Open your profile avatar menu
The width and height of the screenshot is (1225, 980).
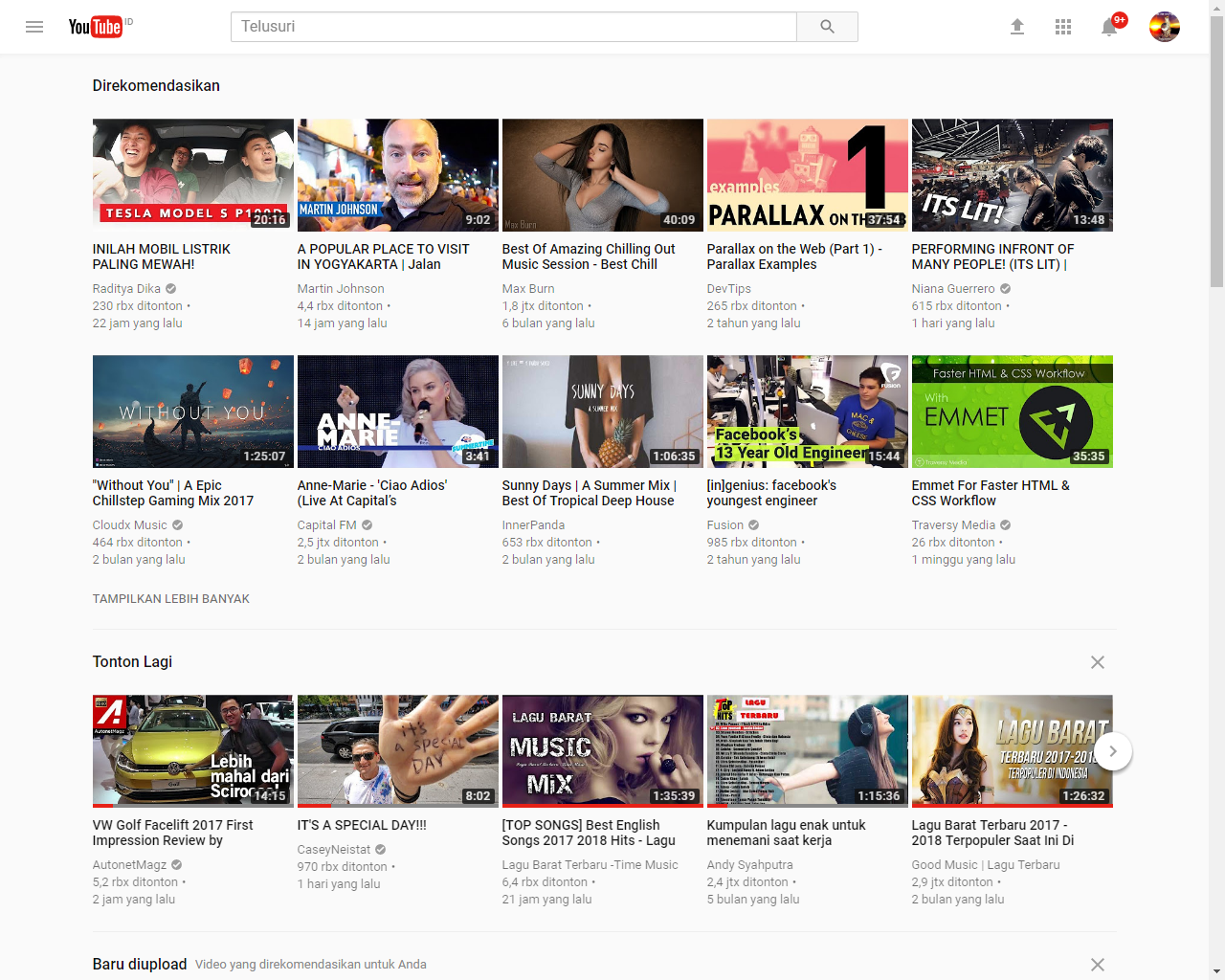(1164, 27)
